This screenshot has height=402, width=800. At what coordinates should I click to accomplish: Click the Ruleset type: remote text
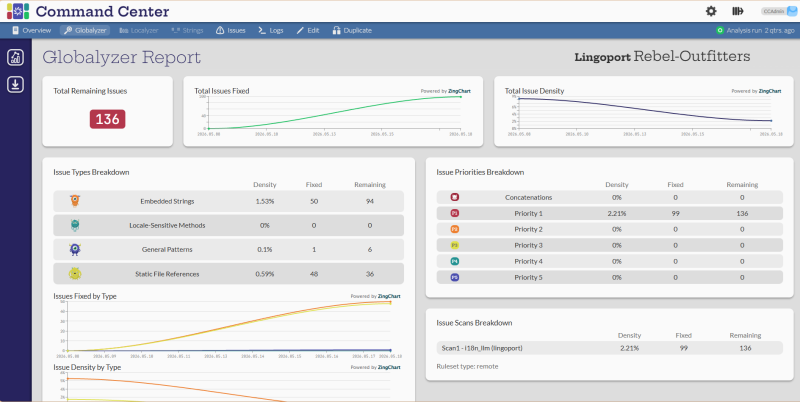(x=467, y=366)
